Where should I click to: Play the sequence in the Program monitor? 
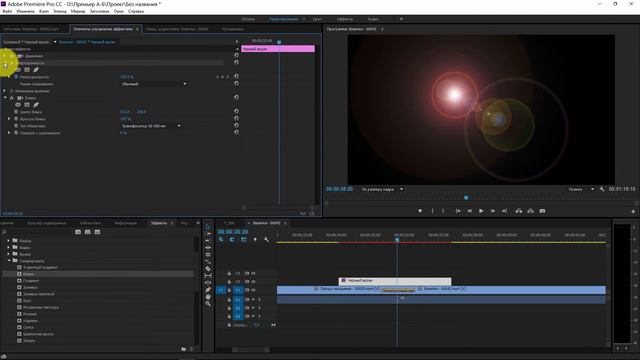click(481, 211)
